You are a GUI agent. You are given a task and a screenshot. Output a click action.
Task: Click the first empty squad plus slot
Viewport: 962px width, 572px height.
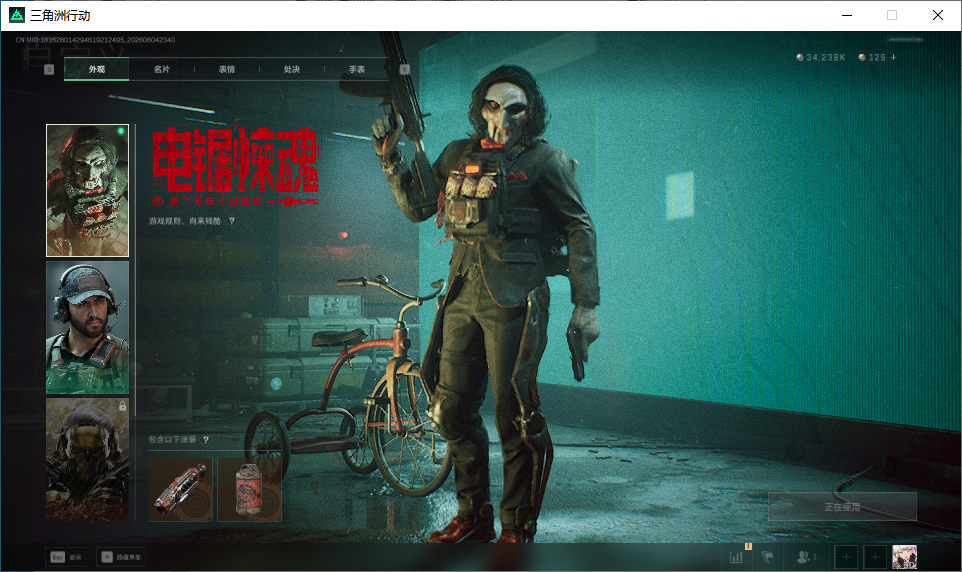(x=846, y=557)
